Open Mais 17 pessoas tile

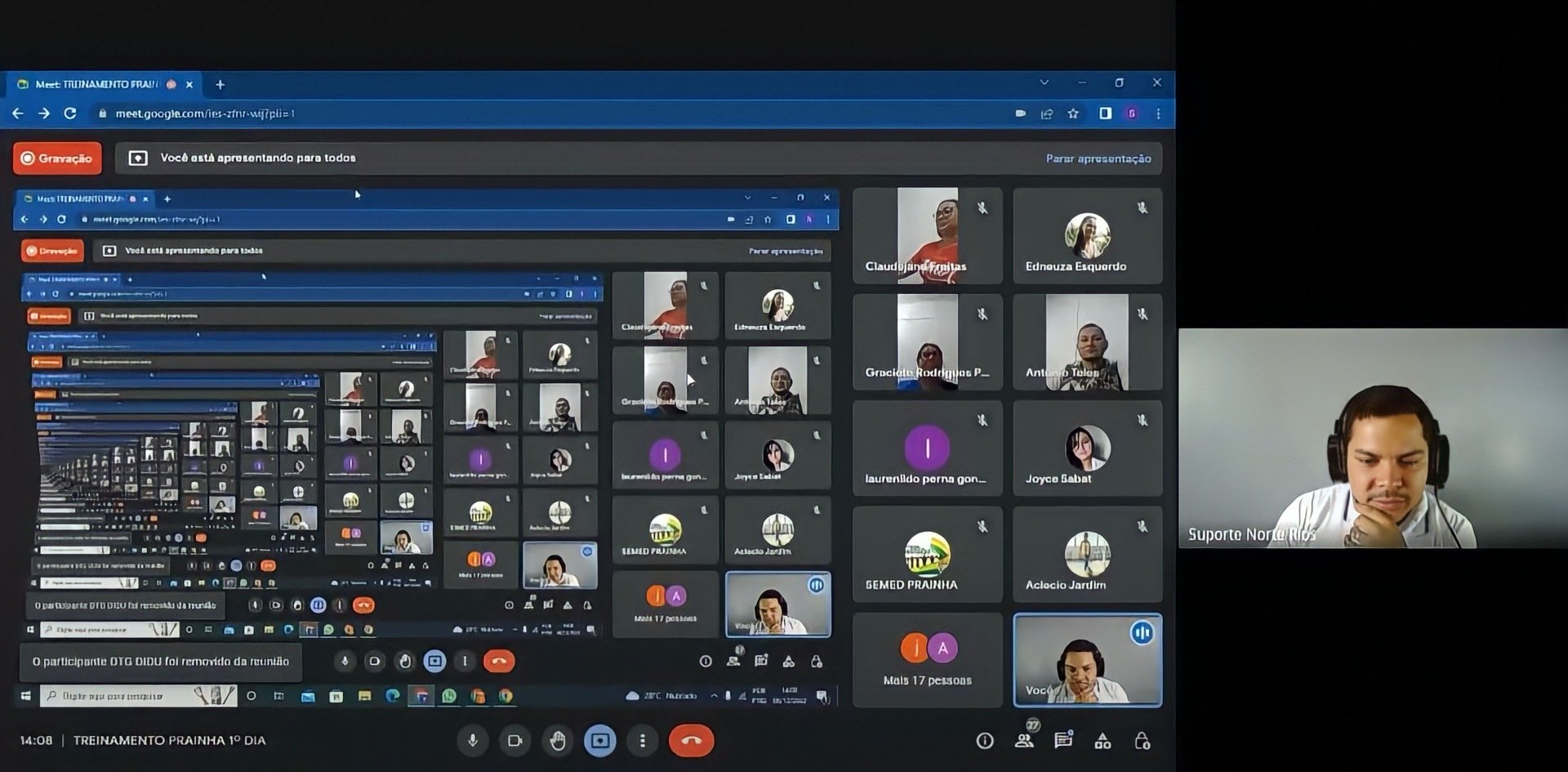pyautogui.click(x=928, y=660)
